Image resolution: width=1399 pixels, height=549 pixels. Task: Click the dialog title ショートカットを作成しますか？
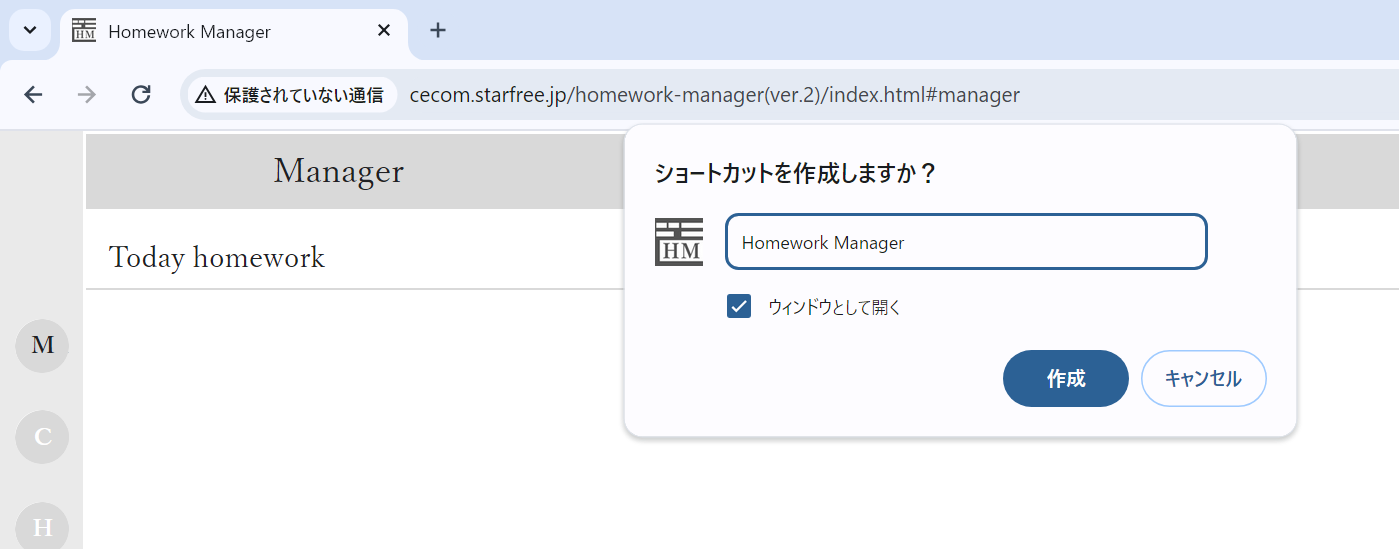[x=796, y=174]
